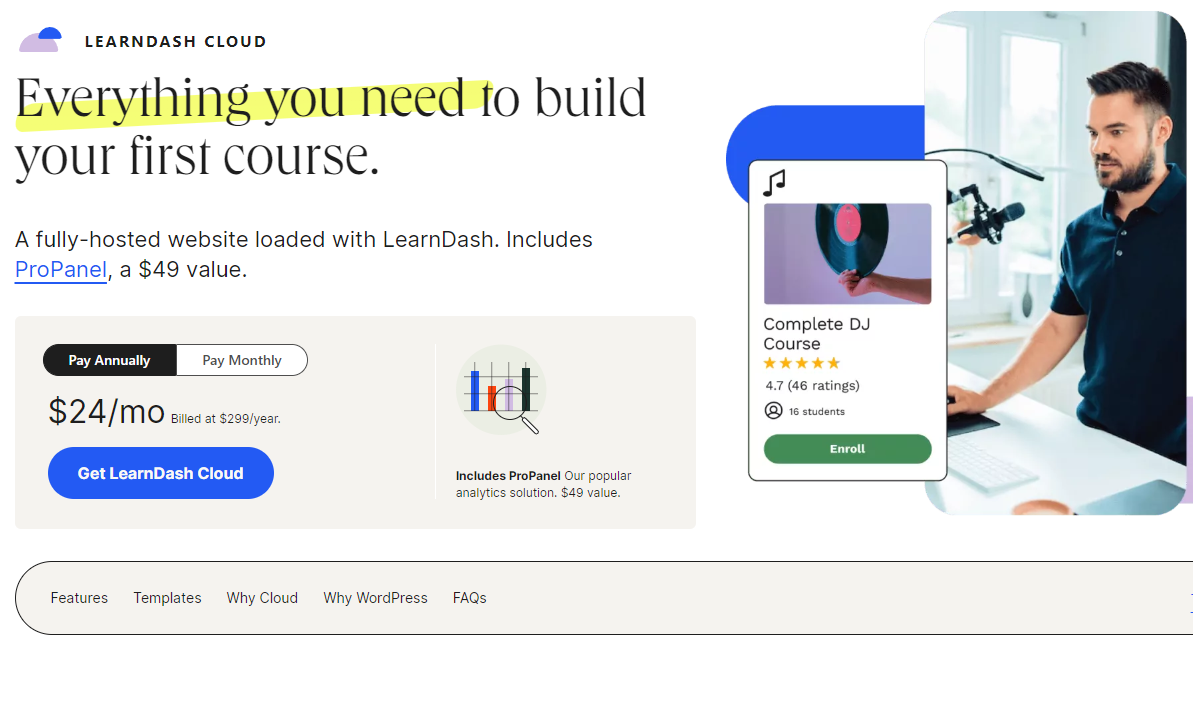Click the music note icon on course card
1193x720 pixels.
coord(775,183)
